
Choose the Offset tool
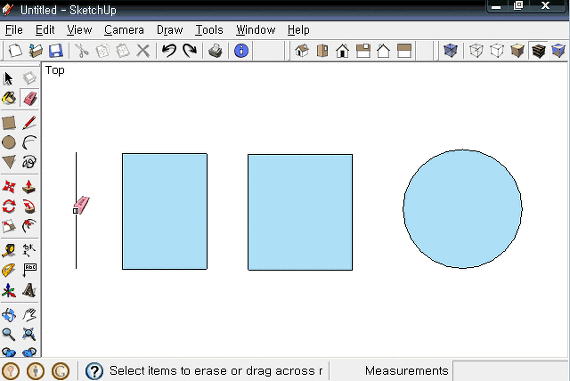point(29,226)
